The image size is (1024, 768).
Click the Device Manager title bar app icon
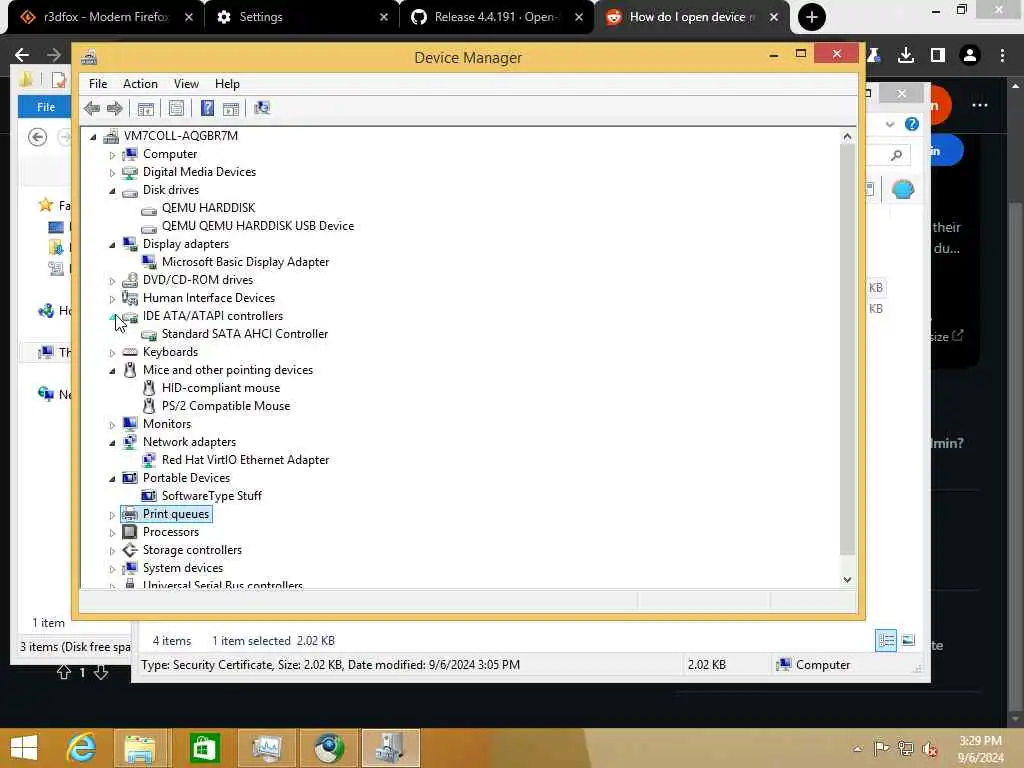(x=89, y=57)
